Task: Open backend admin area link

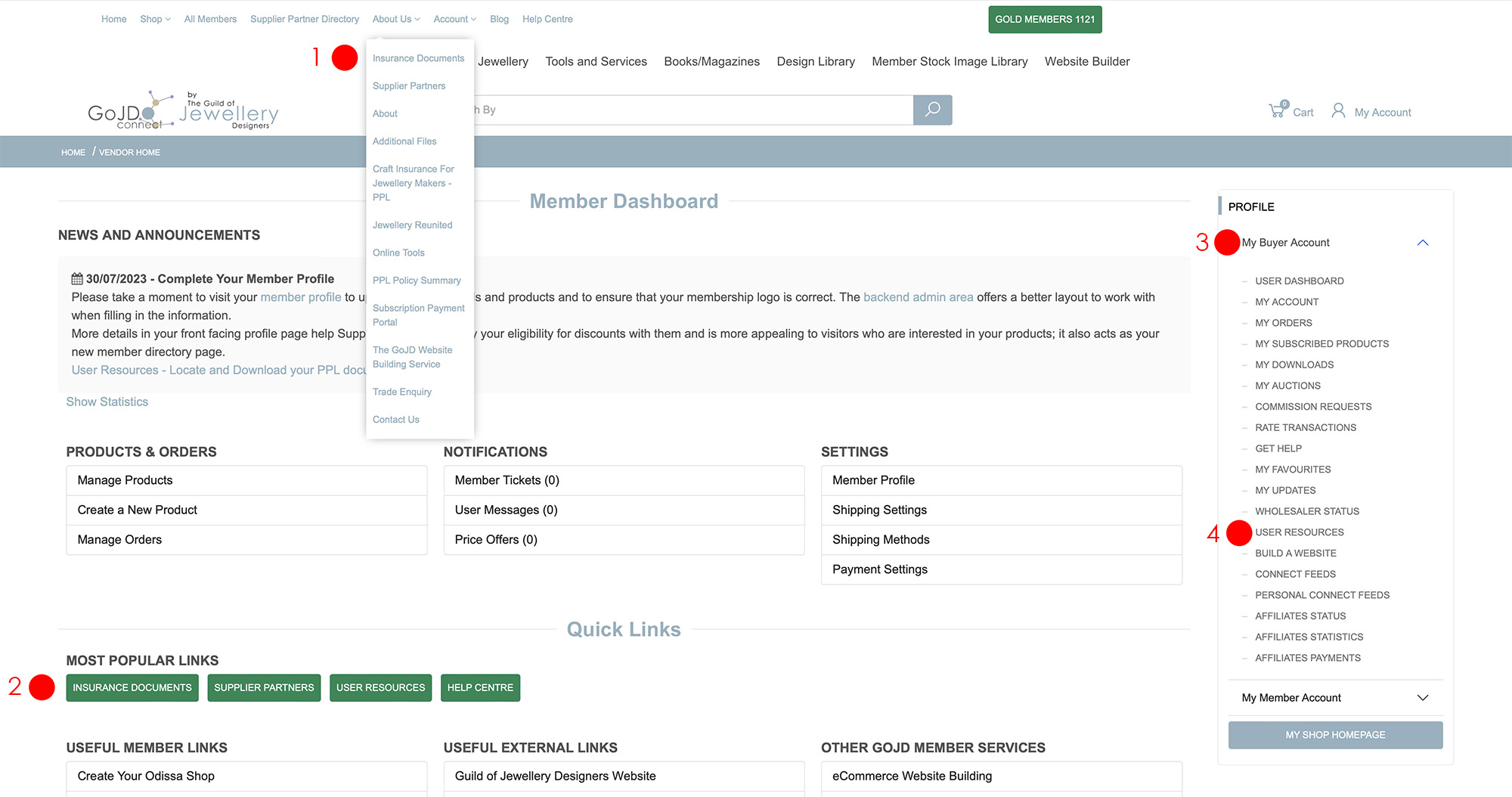Action: [919, 297]
